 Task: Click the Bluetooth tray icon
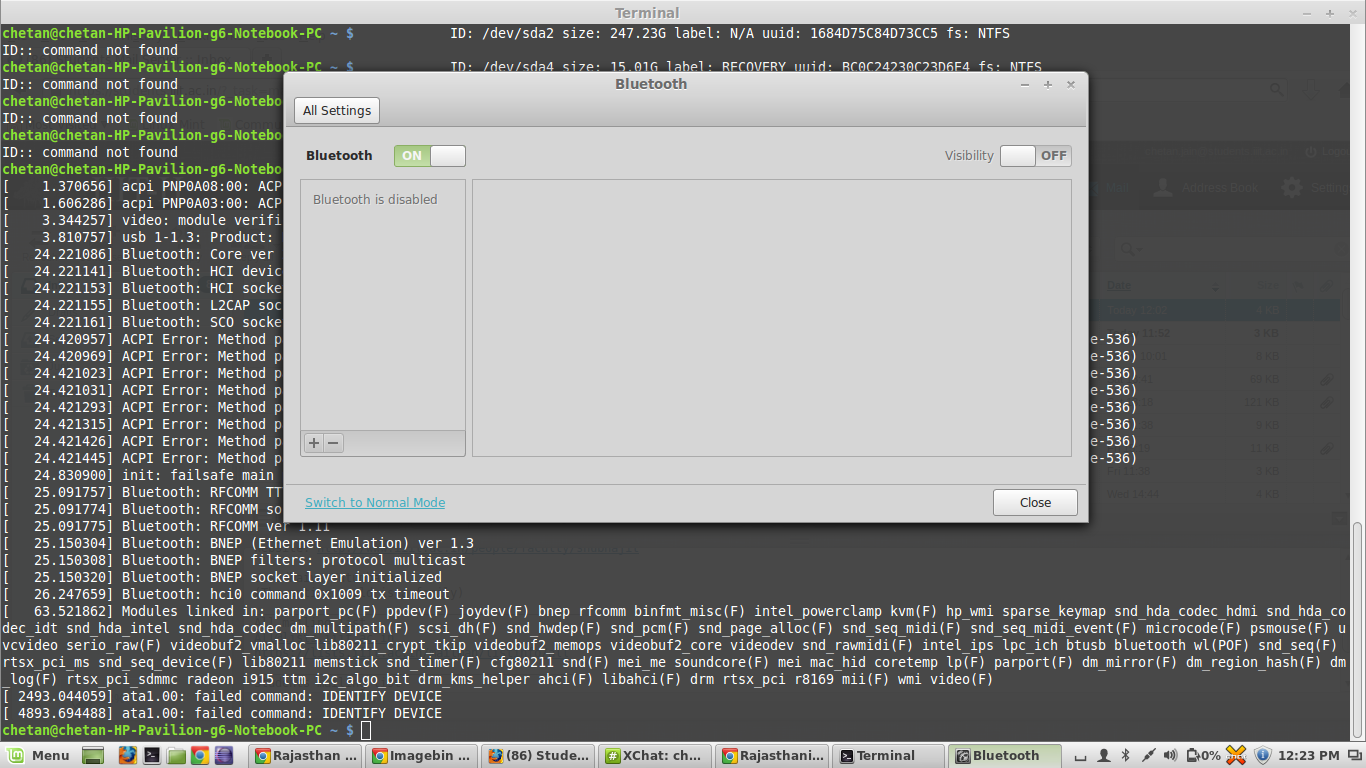pyautogui.click(x=1125, y=755)
